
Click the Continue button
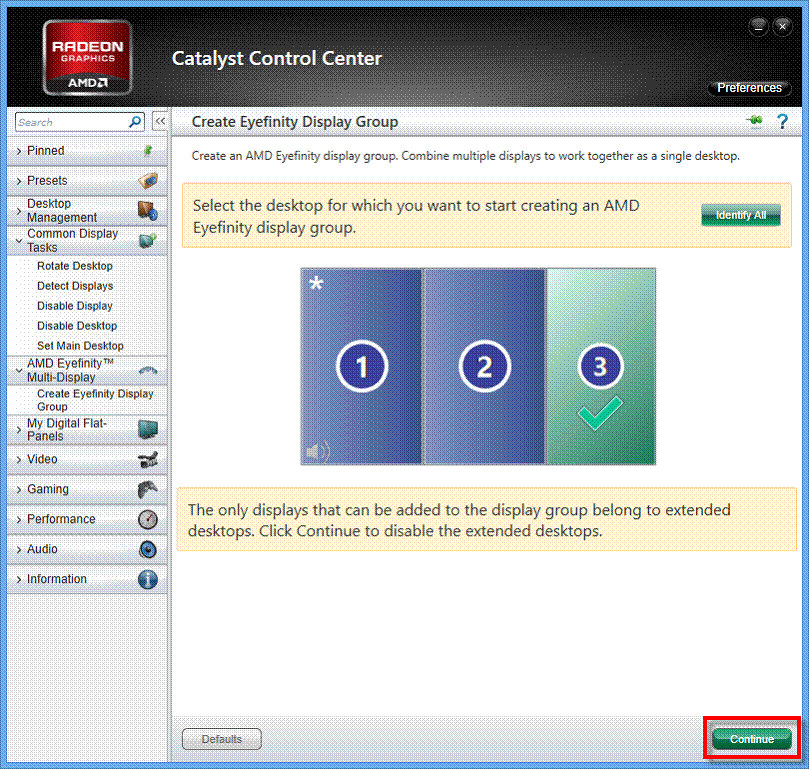click(752, 739)
